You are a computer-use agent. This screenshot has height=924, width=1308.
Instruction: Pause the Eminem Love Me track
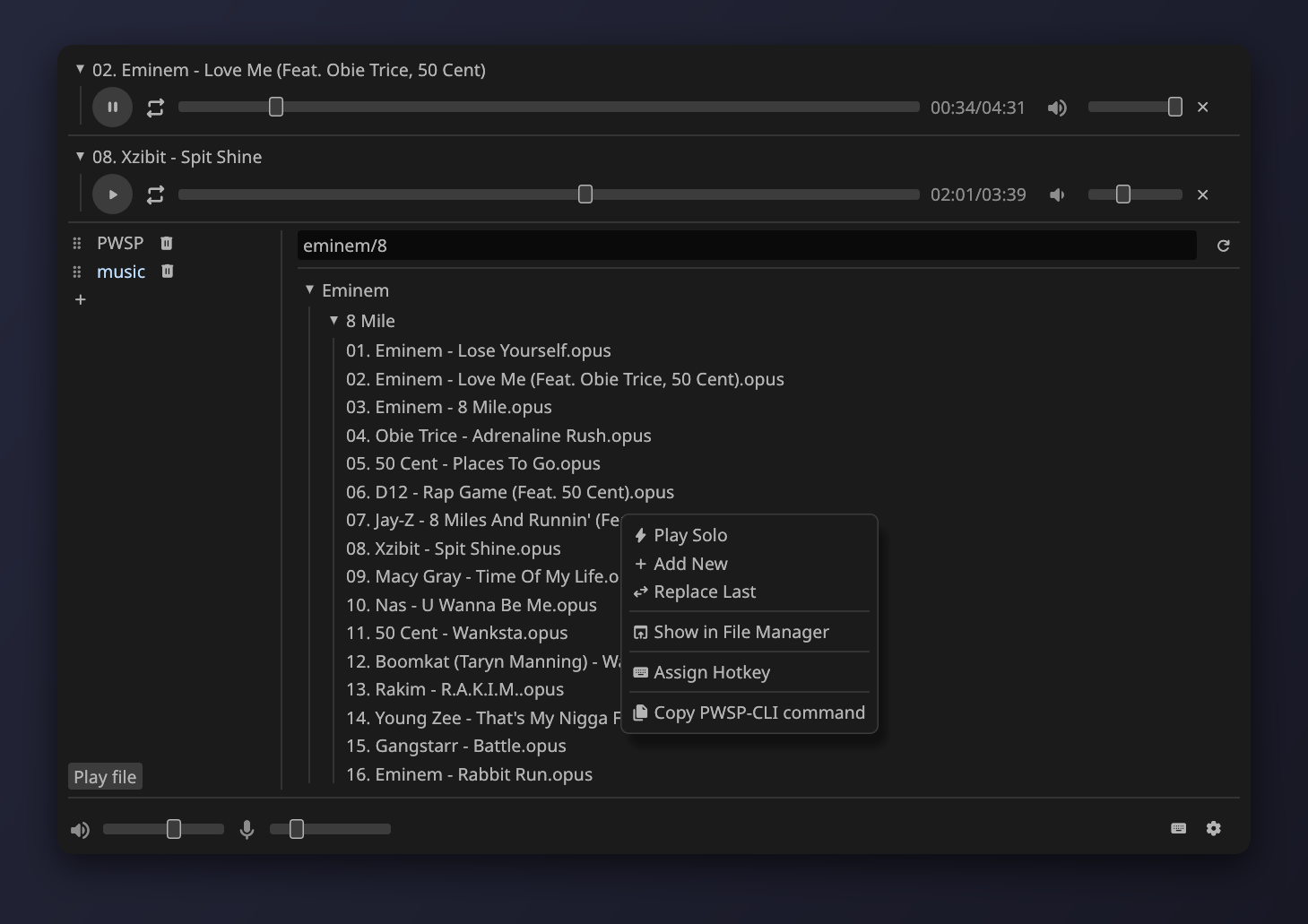tap(112, 108)
